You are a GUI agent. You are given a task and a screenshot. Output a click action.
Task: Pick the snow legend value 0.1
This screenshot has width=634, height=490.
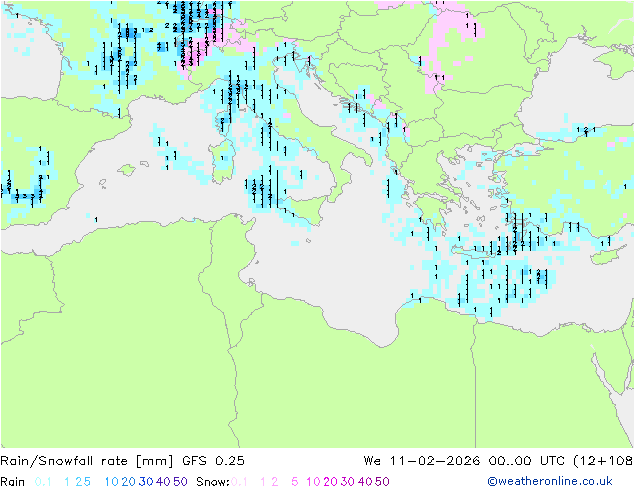click(x=239, y=482)
